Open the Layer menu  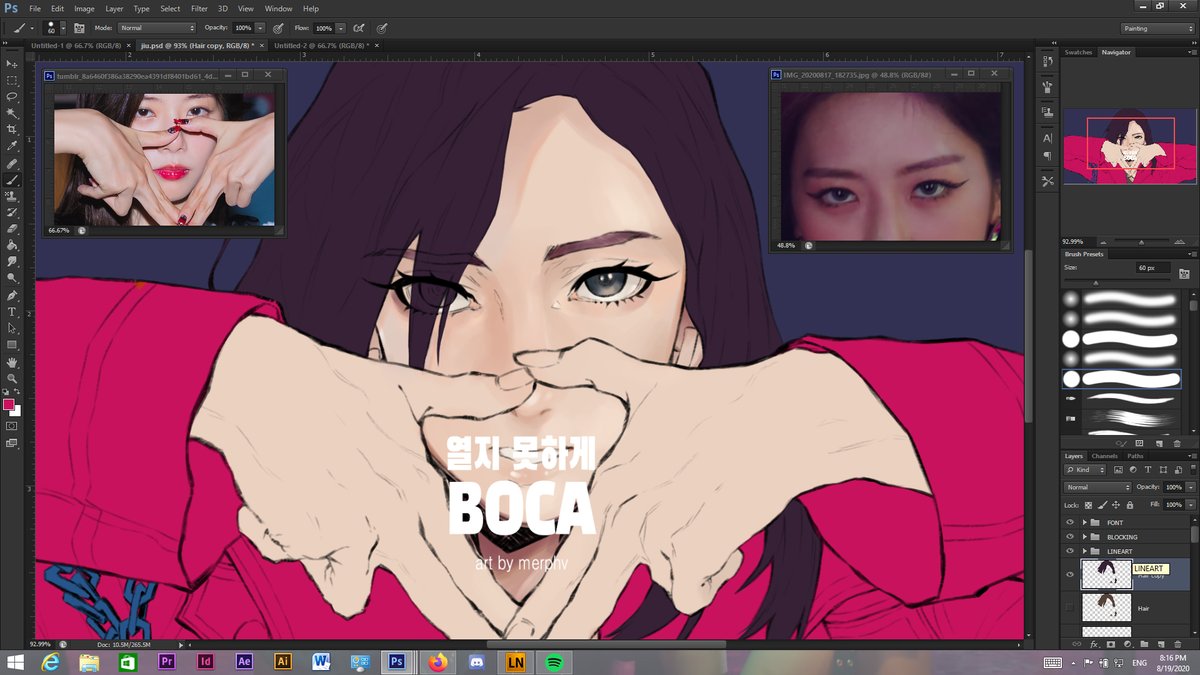click(x=114, y=8)
